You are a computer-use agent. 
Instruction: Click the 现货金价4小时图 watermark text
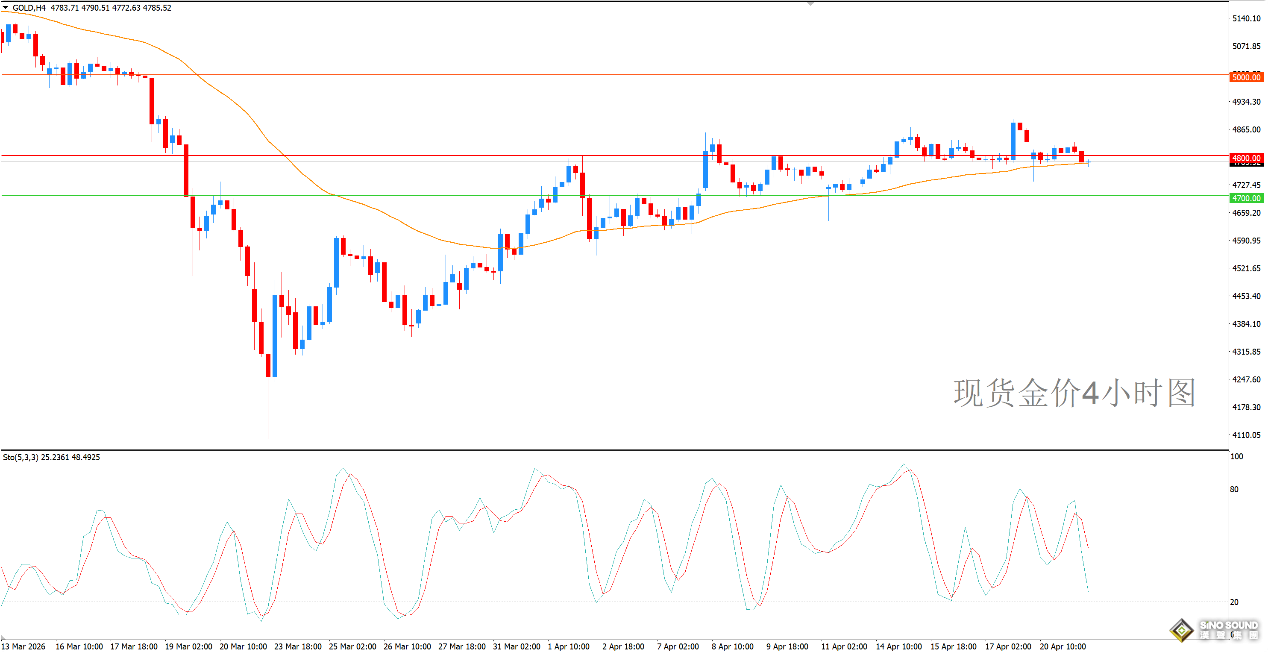pyautogui.click(x=1074, y=393)
